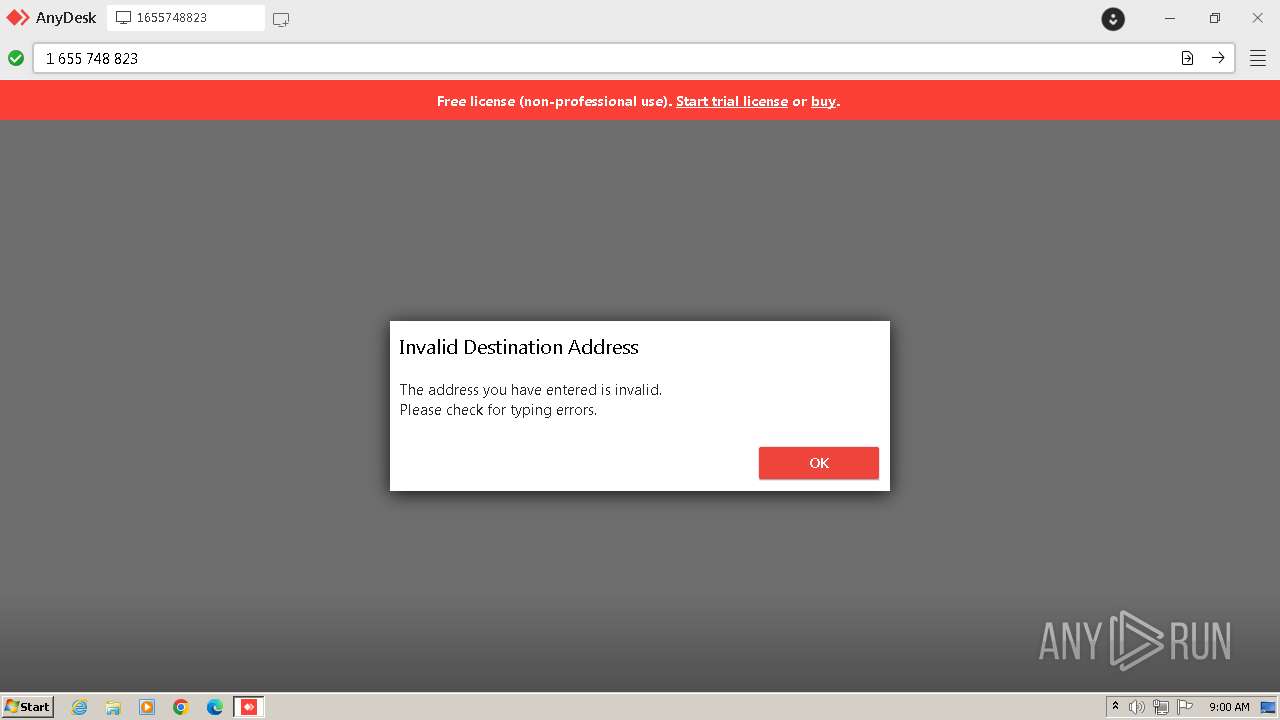Select the AnyDesk taskbar button
This screenshot has width=1280, height=720.
point(249,707)
